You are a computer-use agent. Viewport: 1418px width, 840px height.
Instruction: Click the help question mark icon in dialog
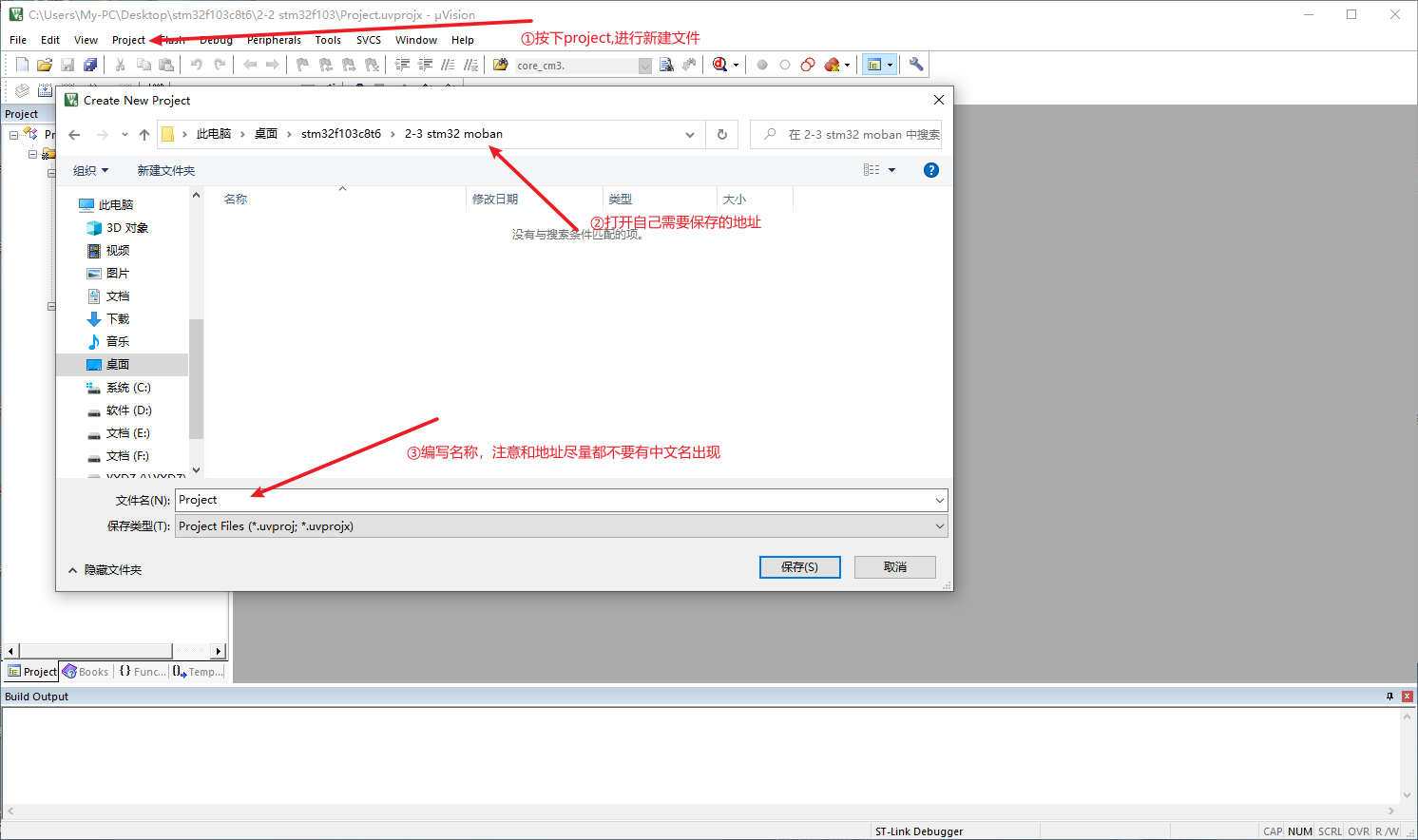tap(931, 170)
